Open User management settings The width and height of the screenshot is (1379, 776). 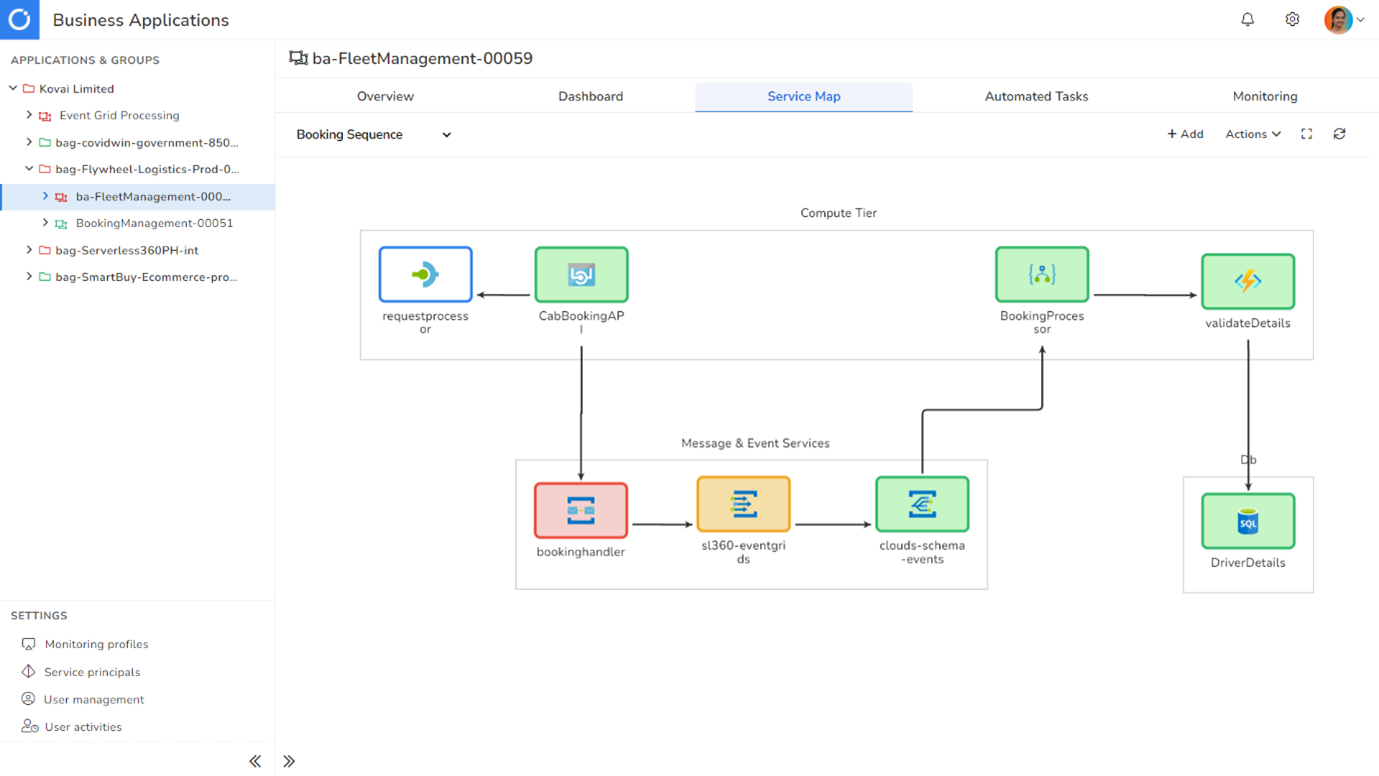(94, 699)
